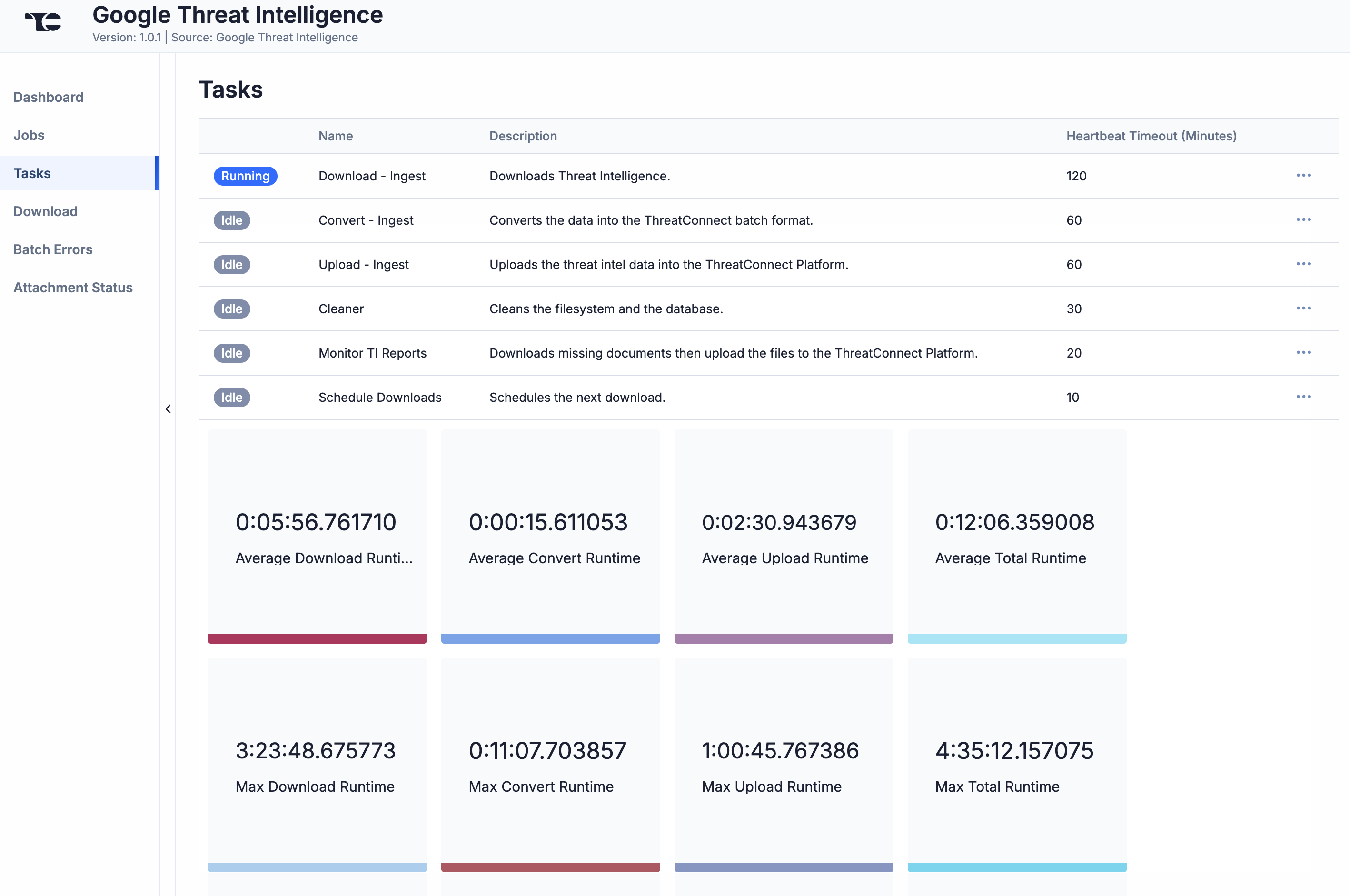Click the Idle badge on Convert - Ingest
1350x896 pixels.
(232, 220)
